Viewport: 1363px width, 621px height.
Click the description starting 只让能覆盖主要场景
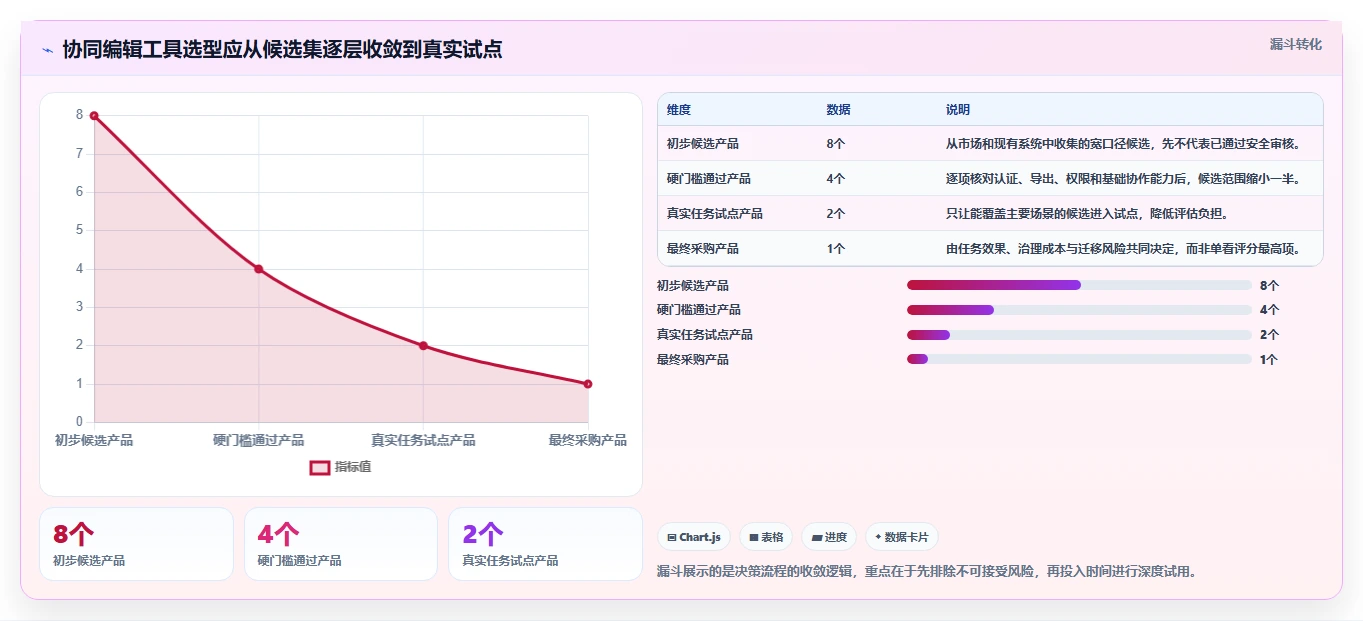(1087, 214)
